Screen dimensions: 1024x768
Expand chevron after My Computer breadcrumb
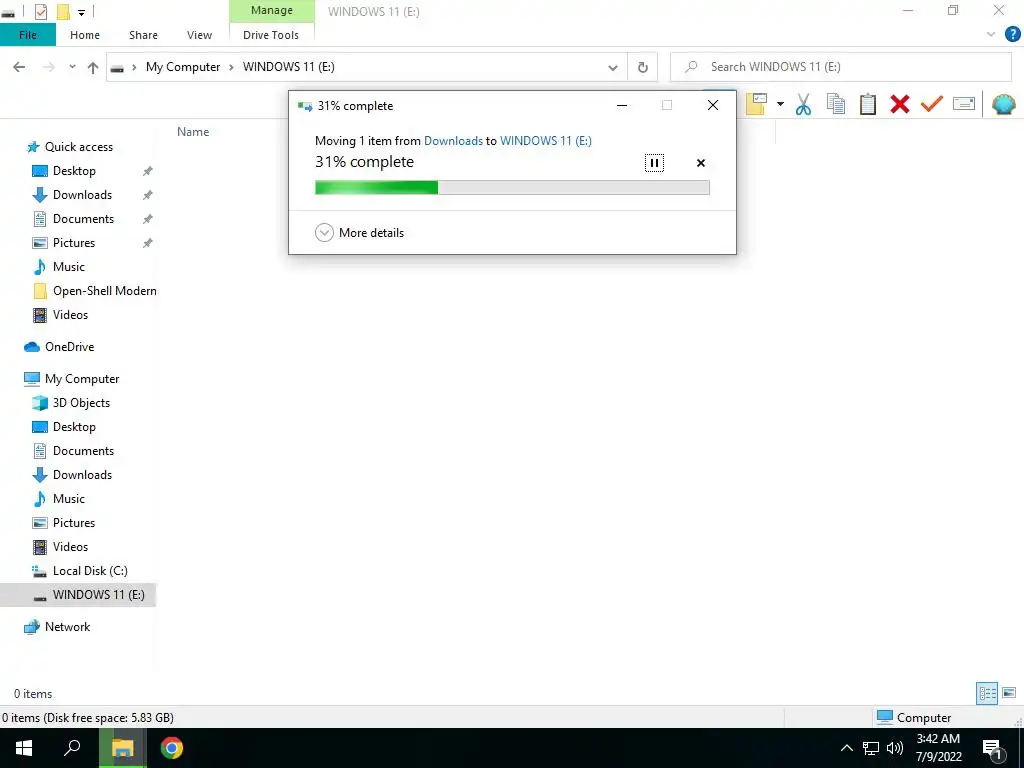pyautogui.click(x=231, y=67)
